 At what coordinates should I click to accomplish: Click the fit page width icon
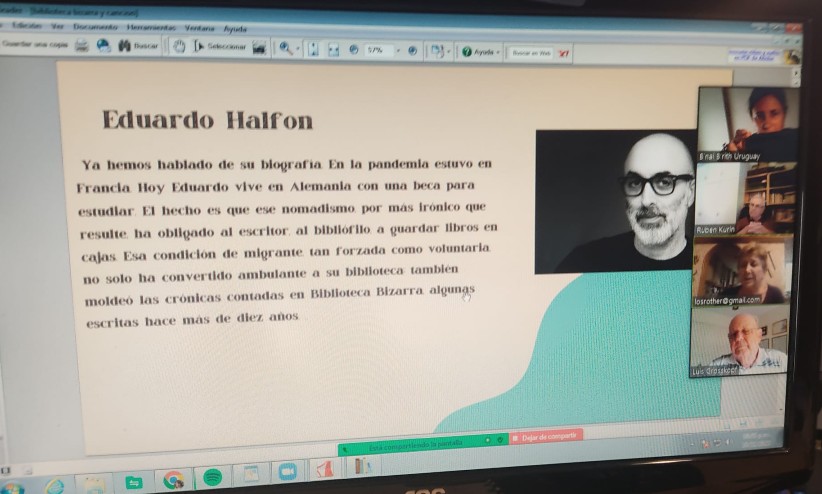pyautogui.click(x=333, y=50)
